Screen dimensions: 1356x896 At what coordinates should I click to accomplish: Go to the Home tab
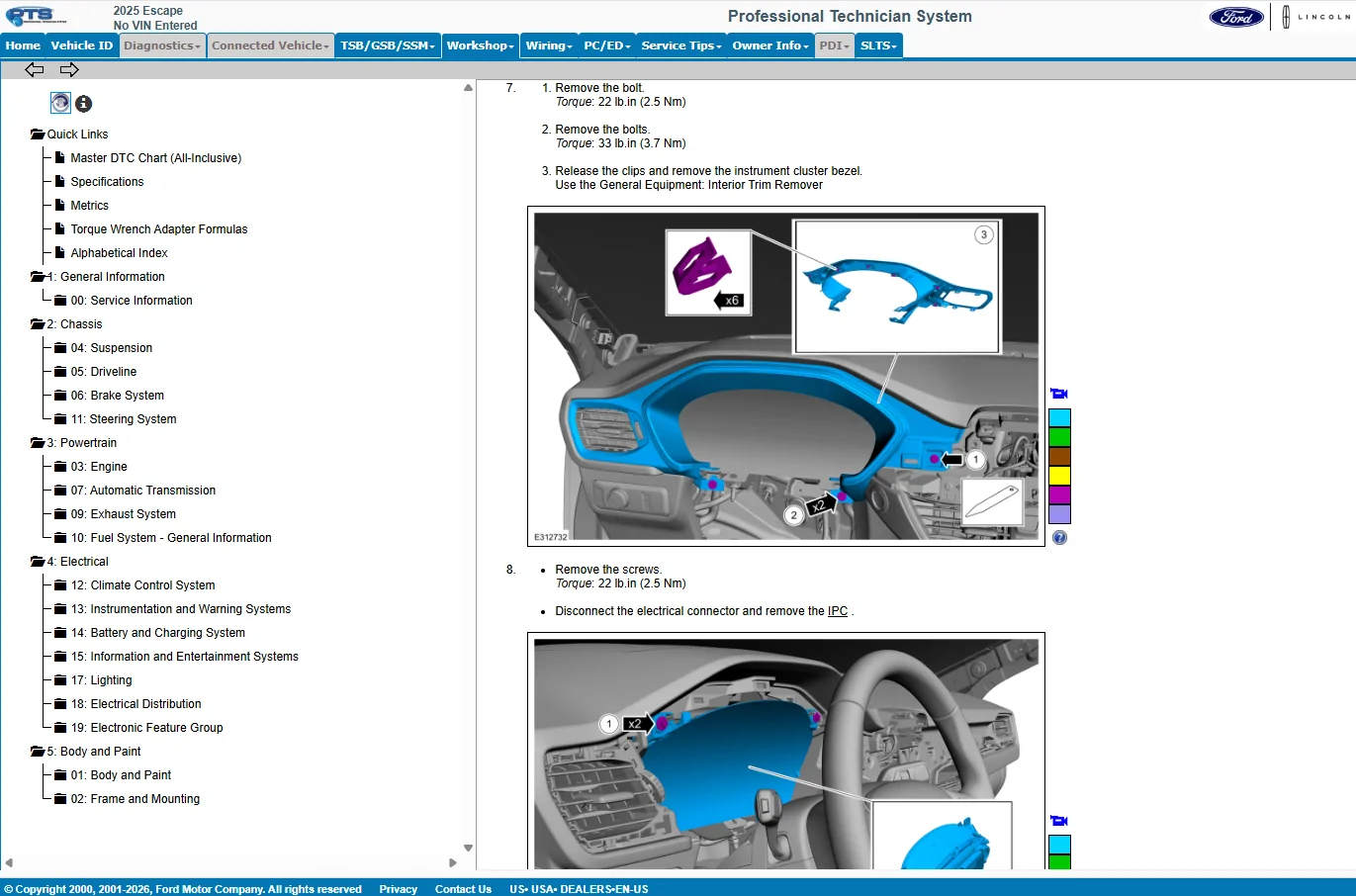tap(23, 45)
